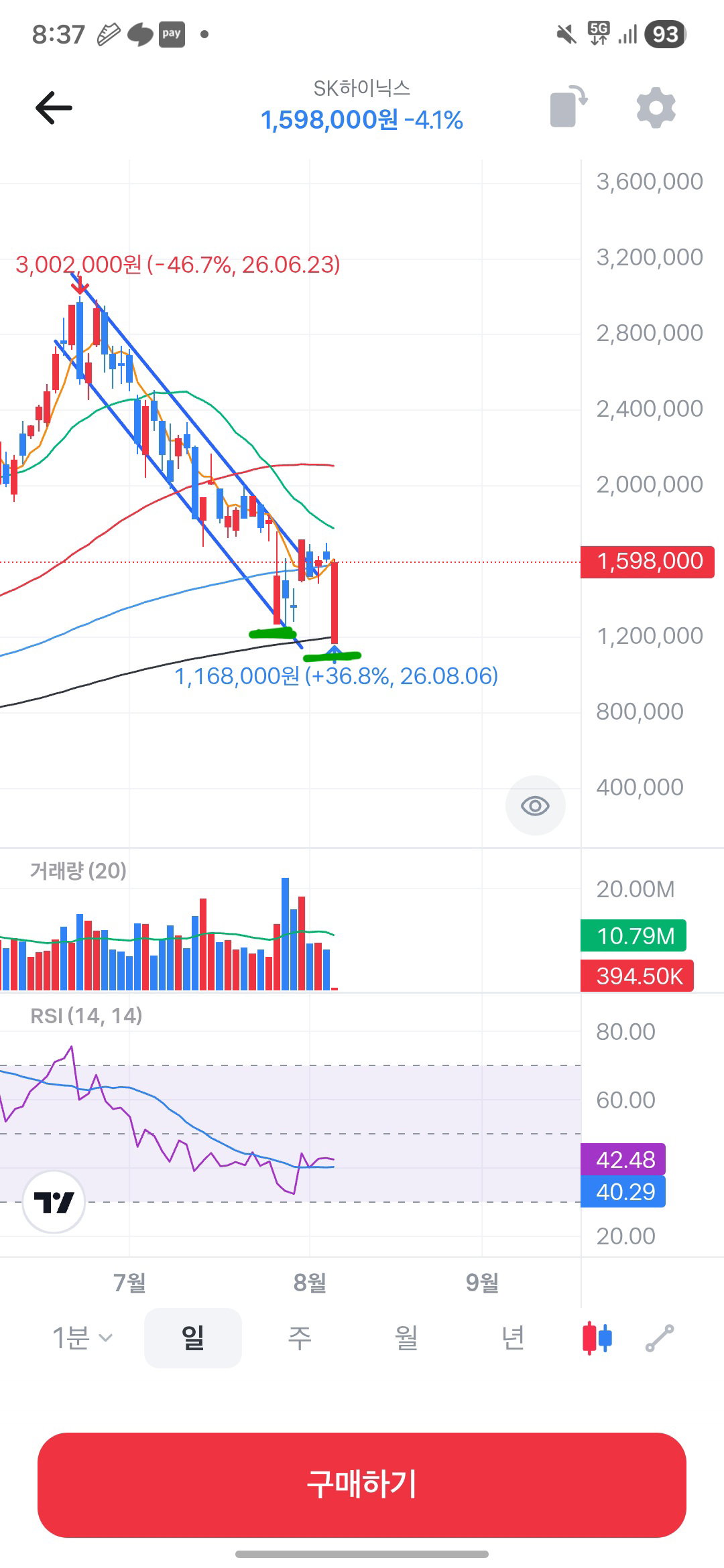Tap the 400,000 price axis label
This screenshot has height=1568, width=724.
click(640, 787)
